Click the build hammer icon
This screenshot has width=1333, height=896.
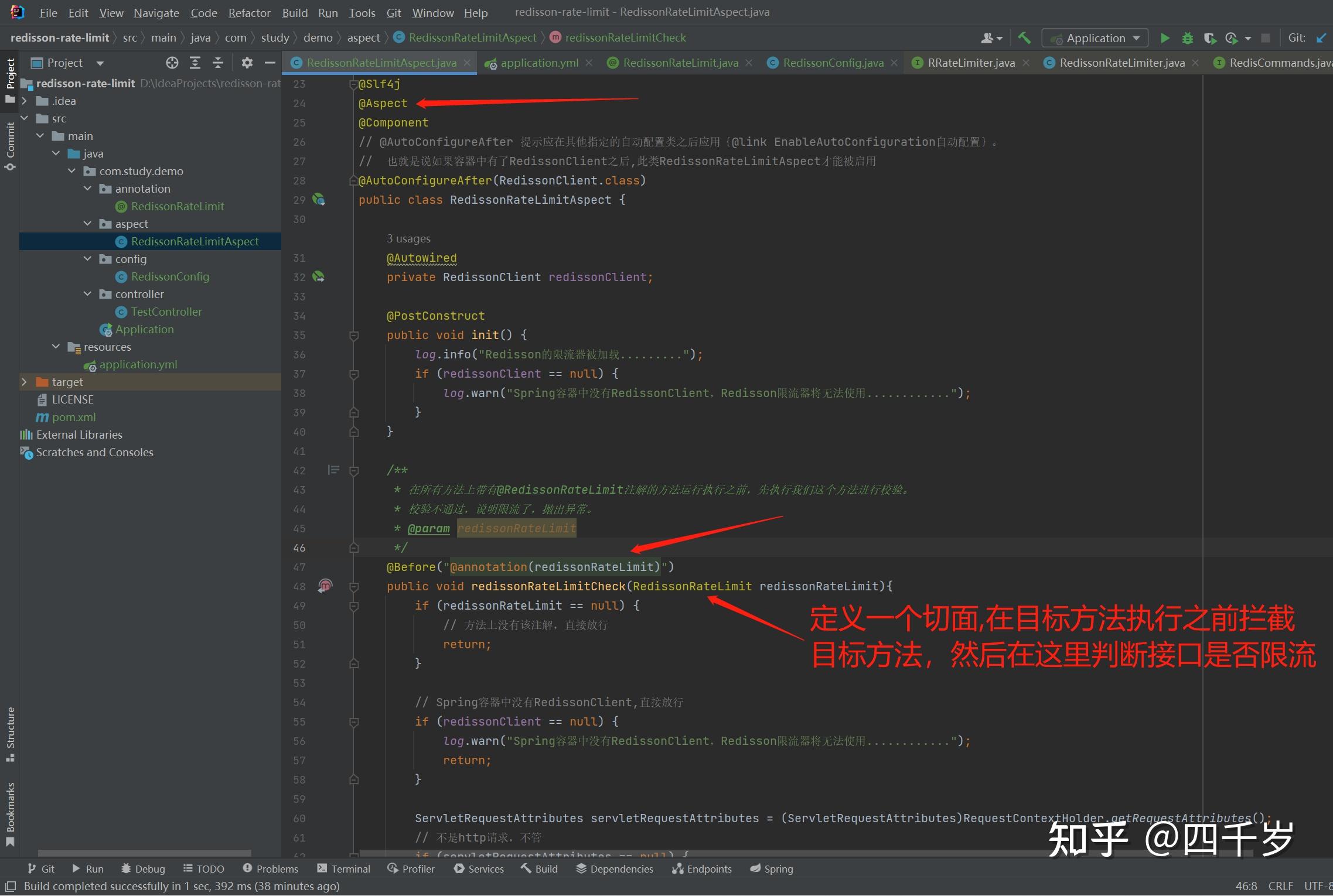[x=1024, y=37]
